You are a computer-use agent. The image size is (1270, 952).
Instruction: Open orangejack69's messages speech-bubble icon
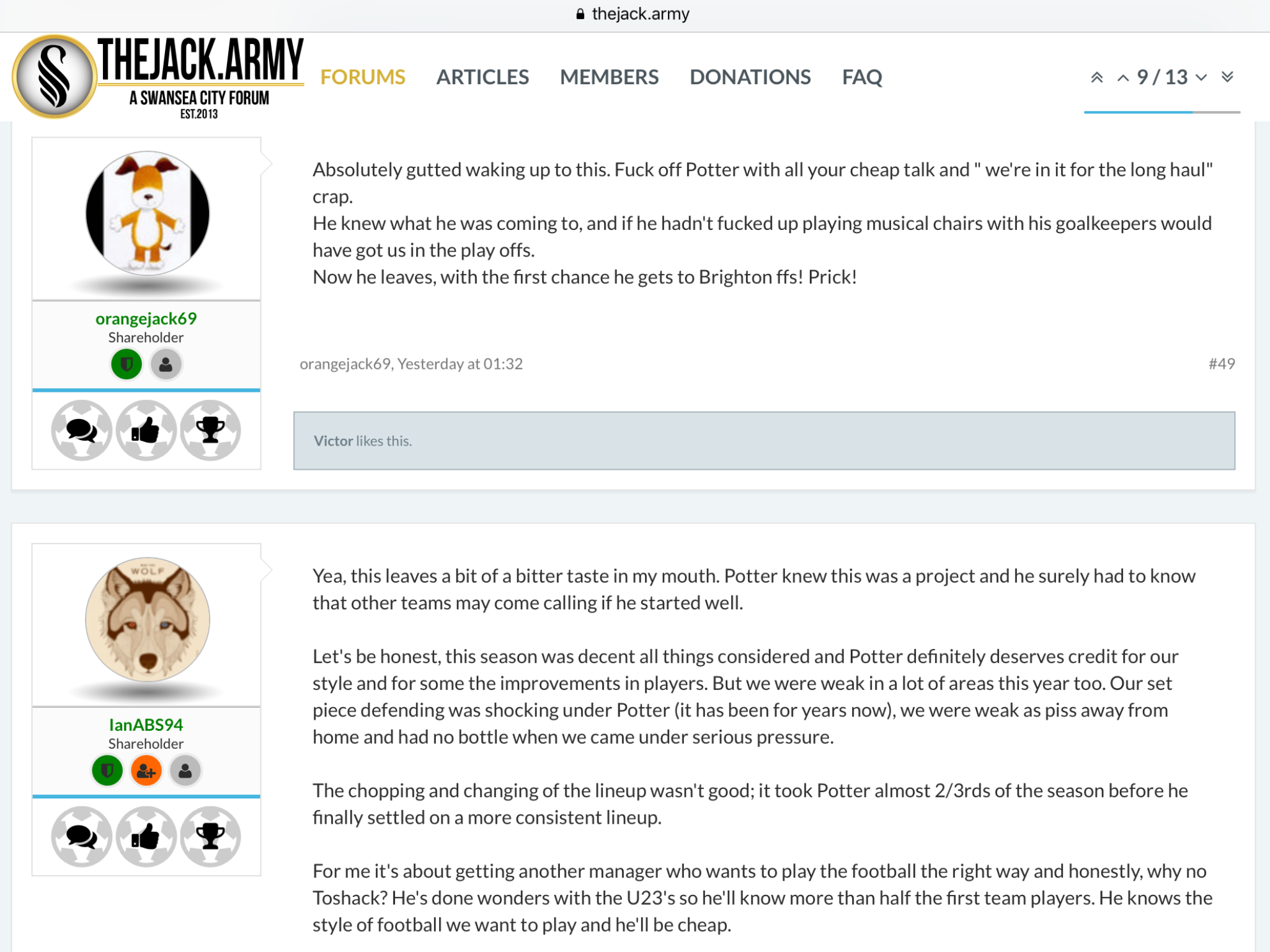tap(82, 430)
